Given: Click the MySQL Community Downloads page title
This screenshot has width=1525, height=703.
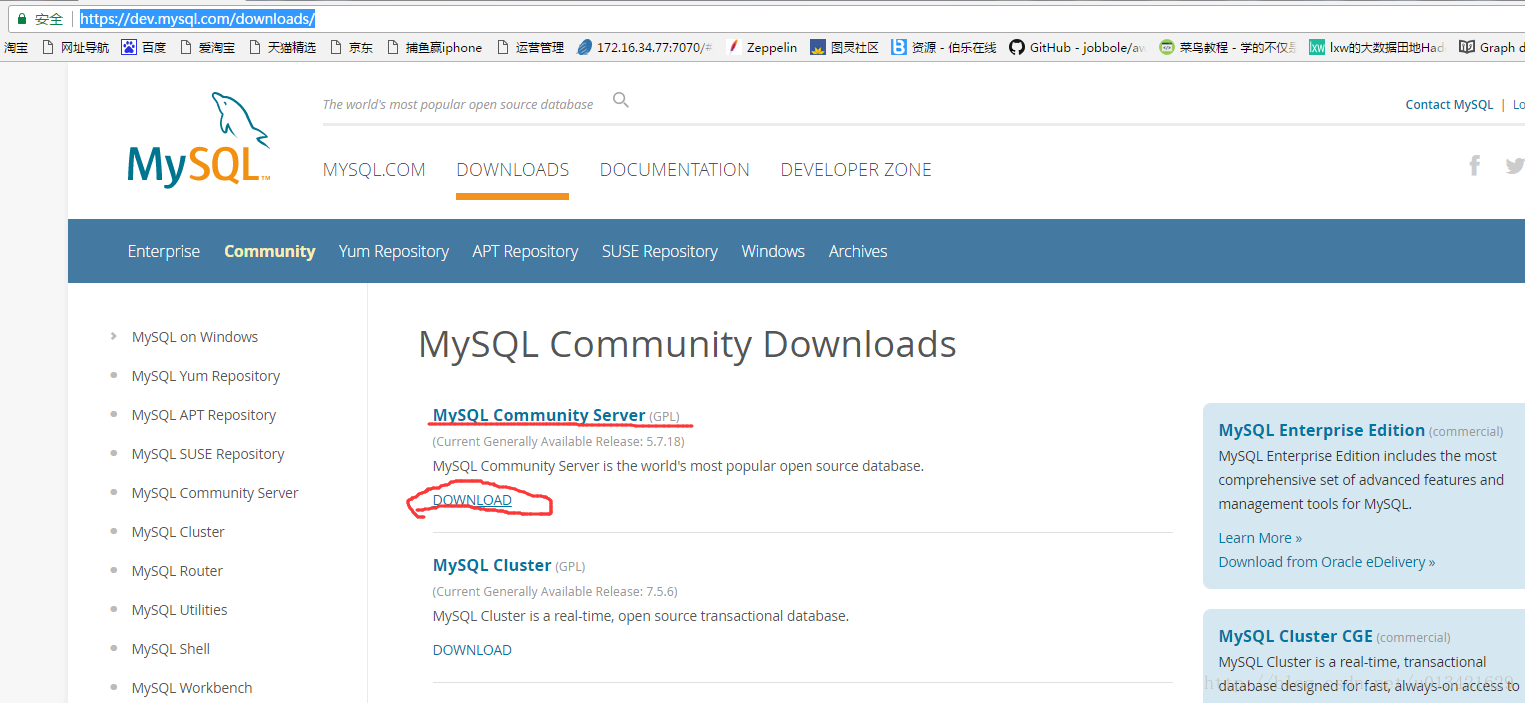Looking at the screenshot, I should coord(687,344).
